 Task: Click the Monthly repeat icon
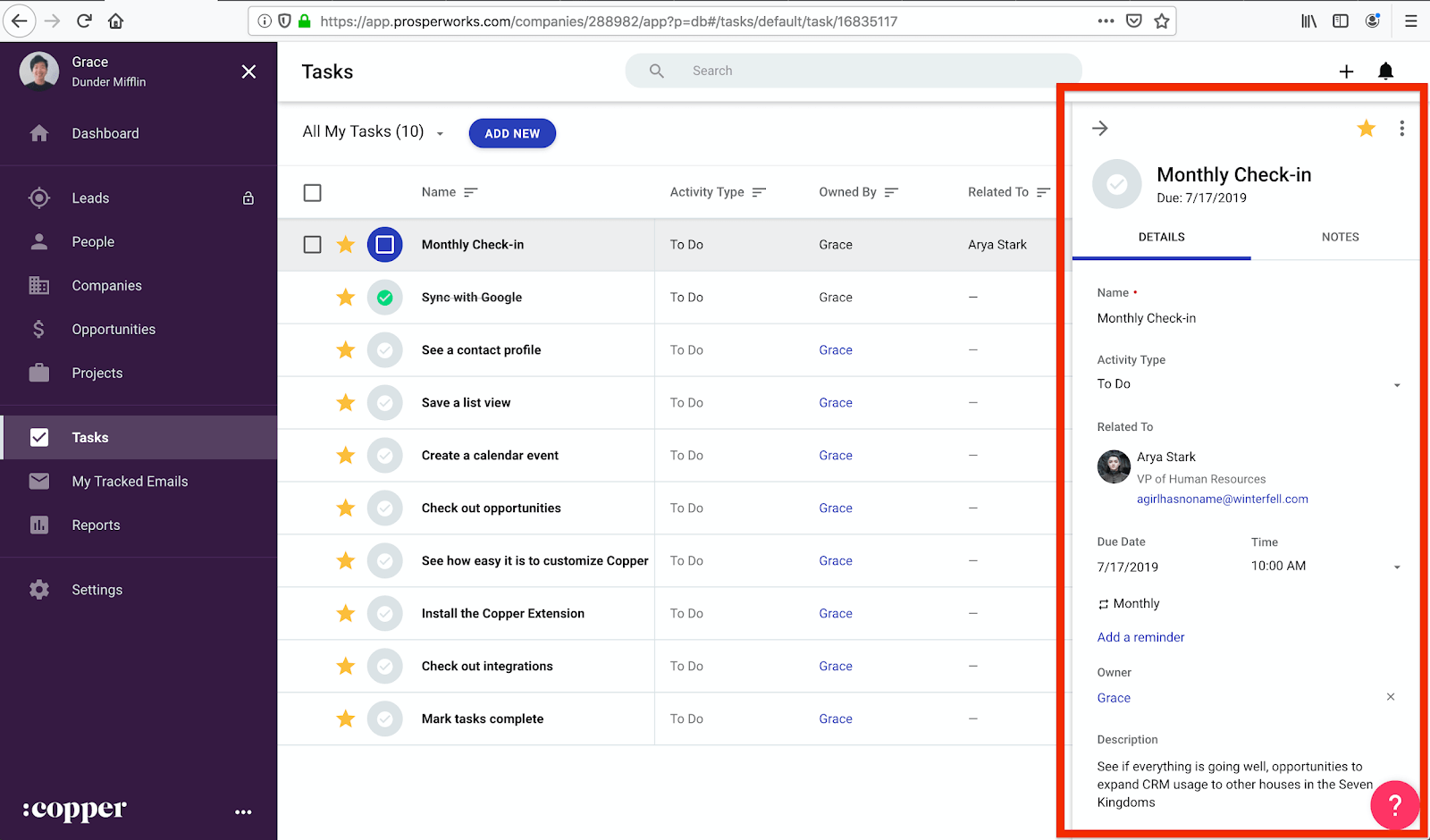[x=1104, y=604]
